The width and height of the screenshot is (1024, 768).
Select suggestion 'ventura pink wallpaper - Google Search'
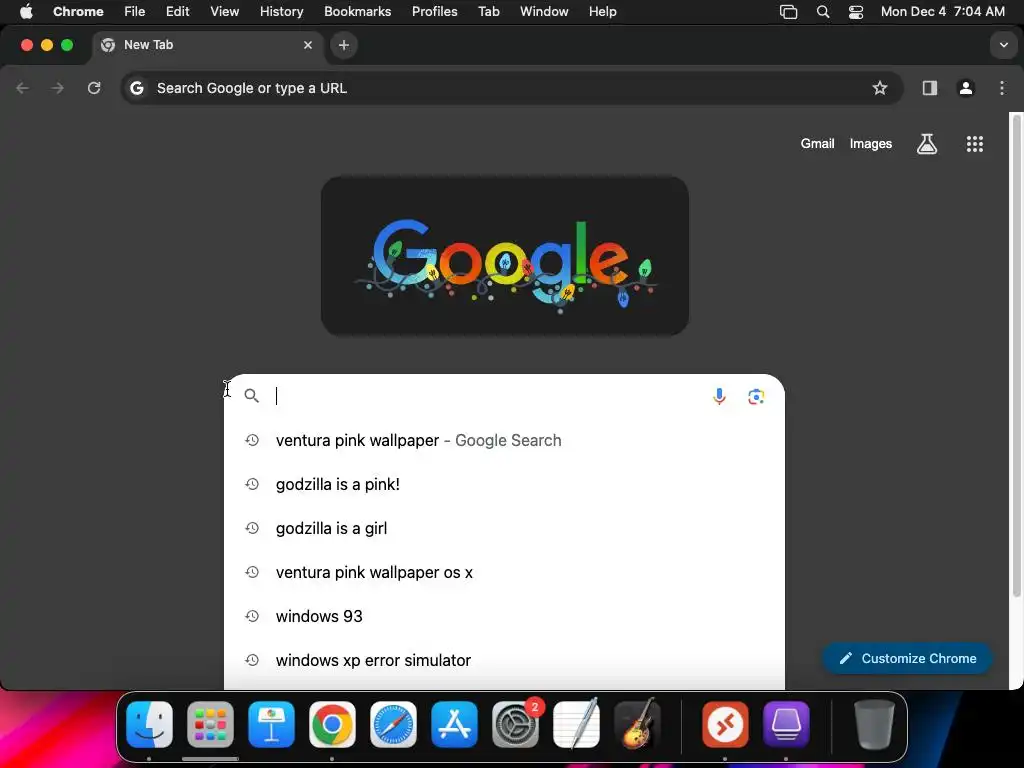504,440
